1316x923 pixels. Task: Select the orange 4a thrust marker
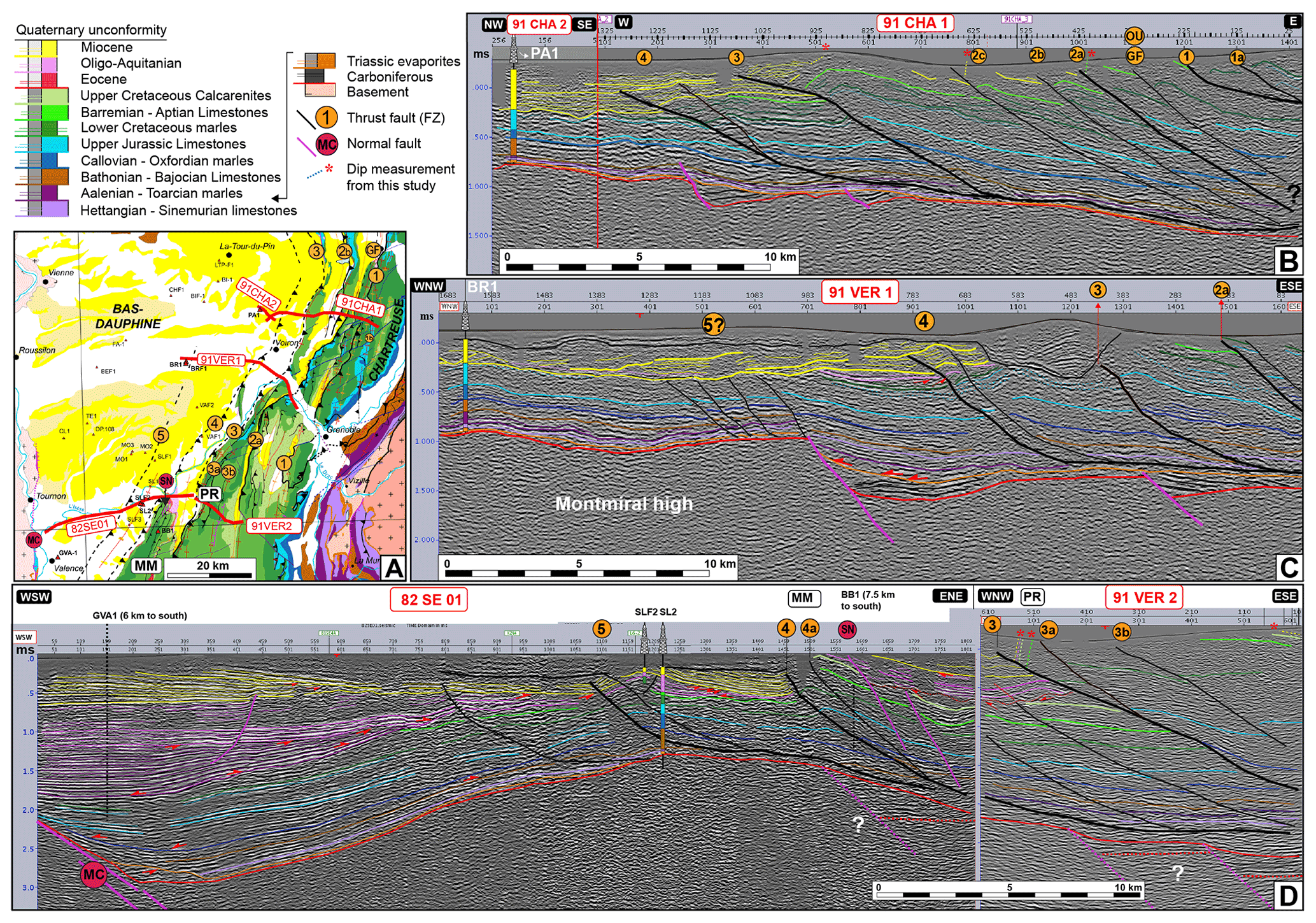click(x=810, y=629)
